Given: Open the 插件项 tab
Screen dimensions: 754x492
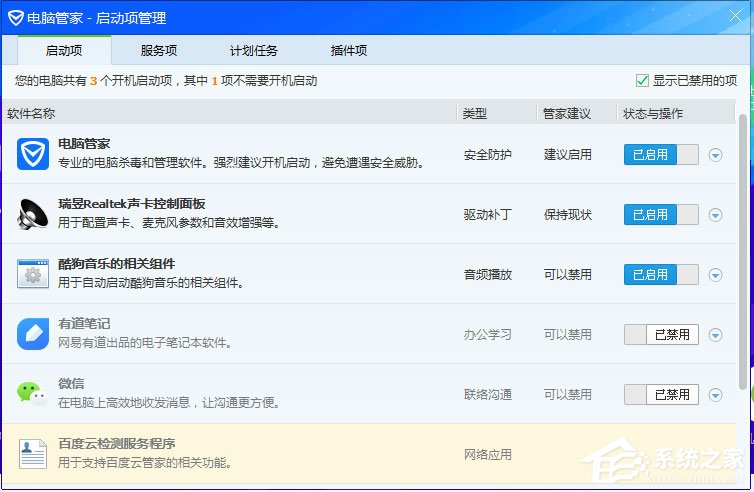Looking at the screenshot, I should point(349,50).
